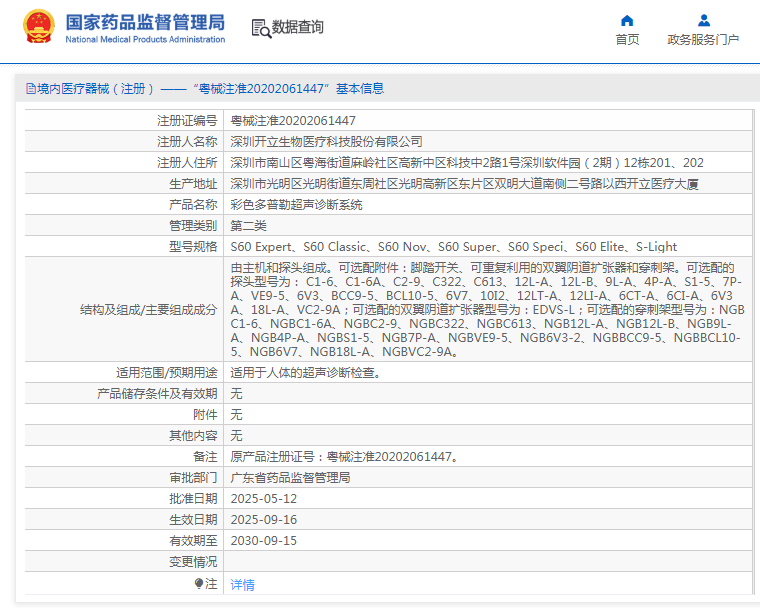Click 国家药品监督管理局 site title
The width and height of the screenshot is (760, 608).
(145, 22)
